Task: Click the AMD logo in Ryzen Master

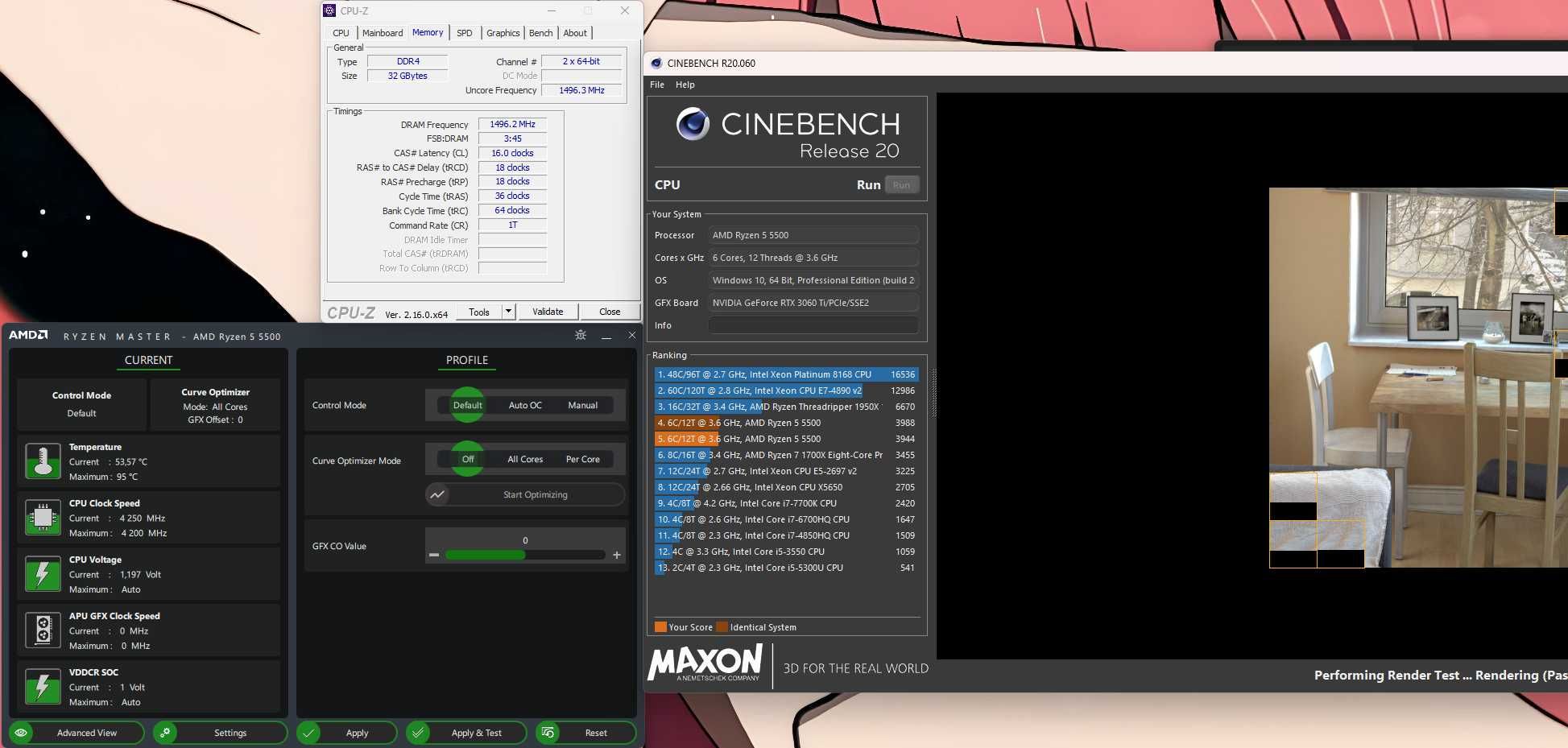Action: coord(28,335)
